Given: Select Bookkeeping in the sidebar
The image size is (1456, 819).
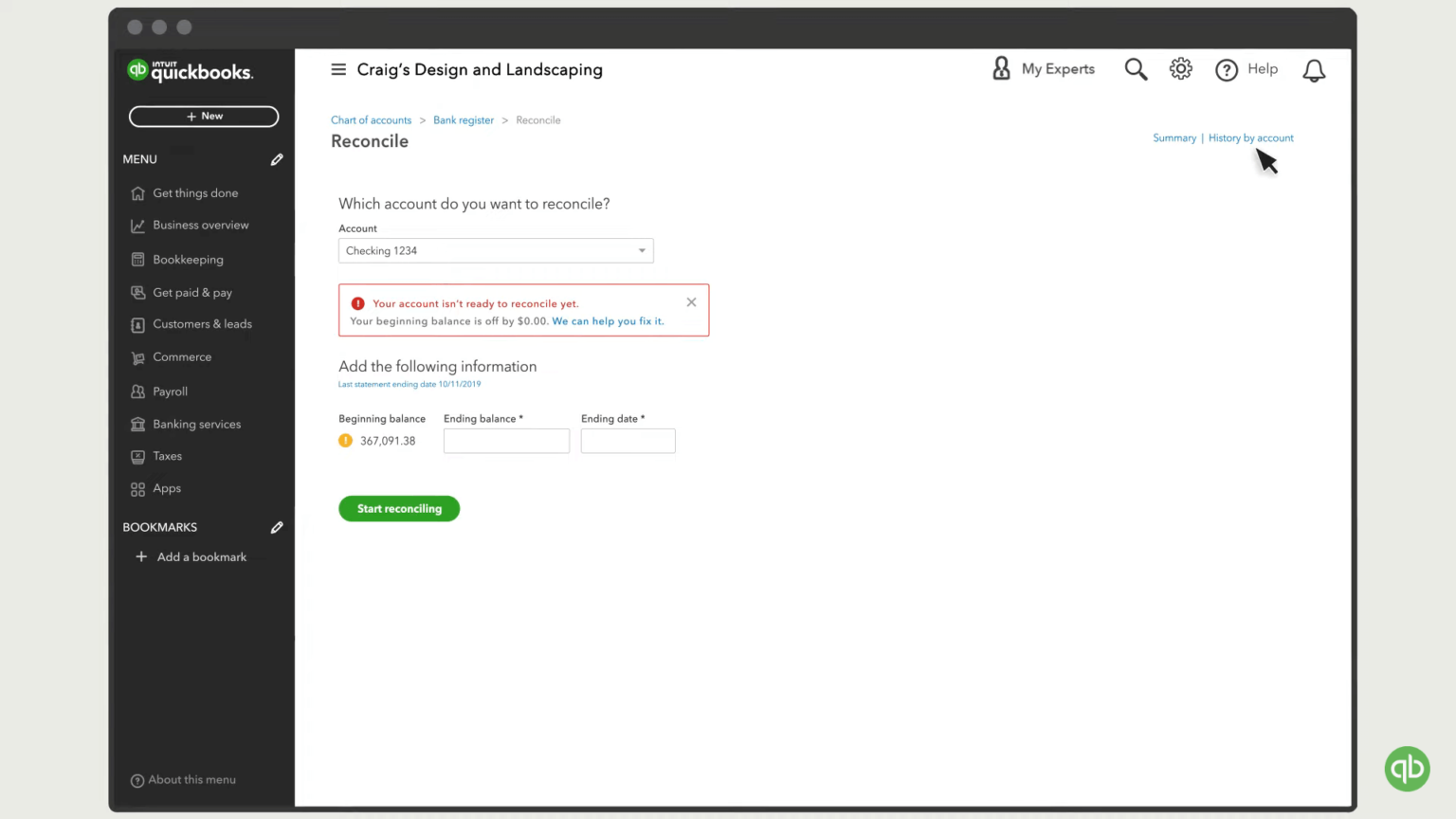Looking at the screenshot, I should pyautogui.click(x=188, y=259).
